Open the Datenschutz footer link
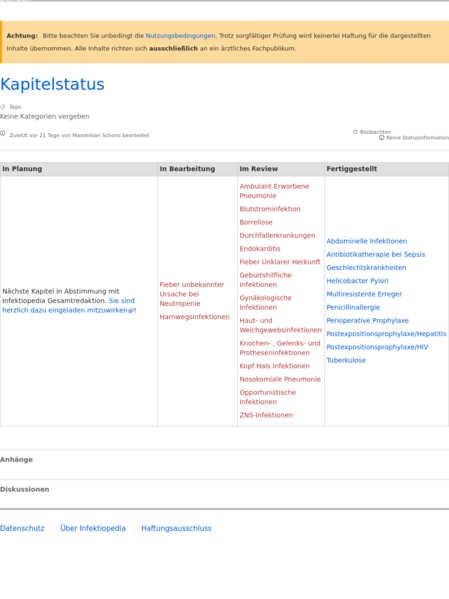This screenshot has height=599, width=449. (22, 528)
